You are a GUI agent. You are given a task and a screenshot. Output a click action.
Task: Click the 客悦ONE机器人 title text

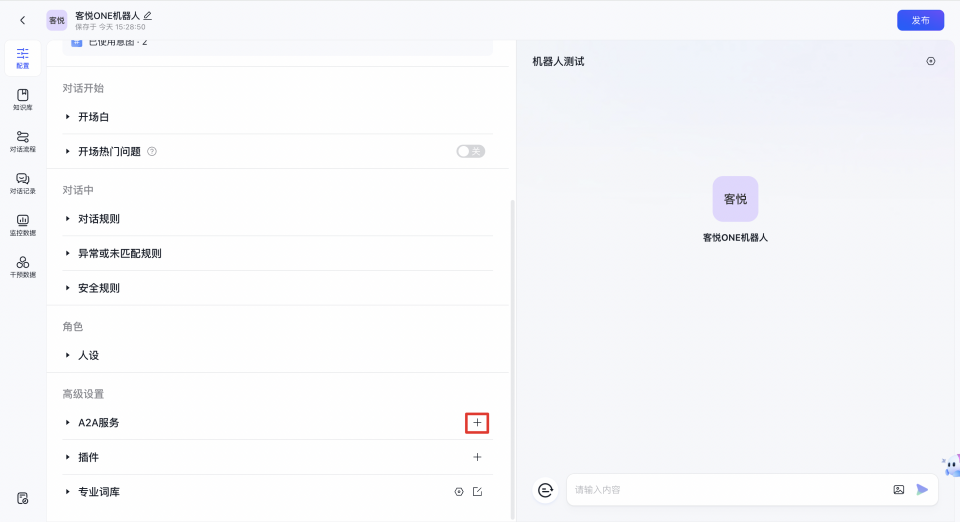tap(107, 15)
